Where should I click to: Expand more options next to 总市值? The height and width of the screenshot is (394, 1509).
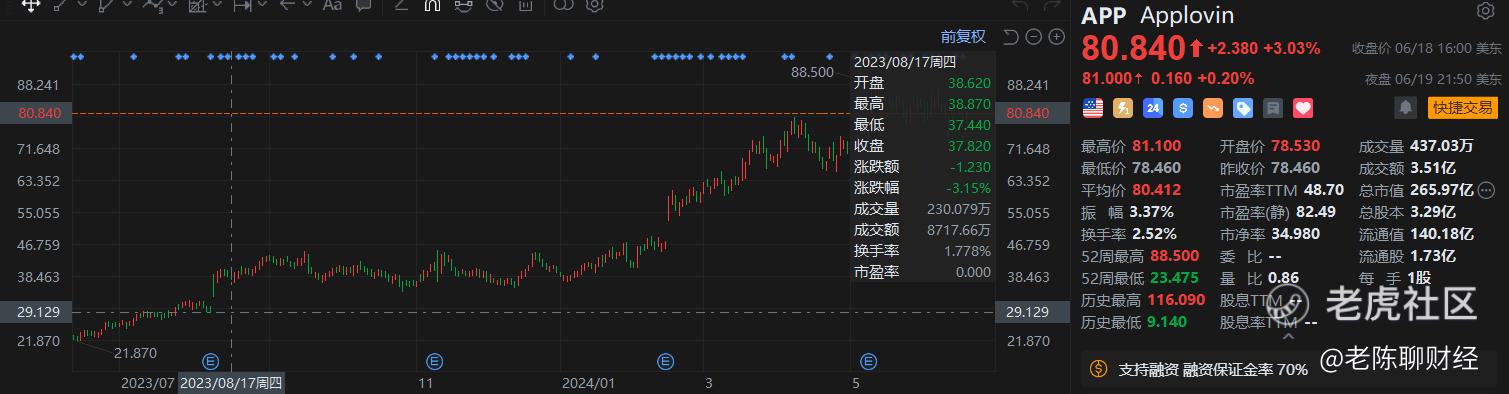pyautogui.click(x=1487, y=189)
